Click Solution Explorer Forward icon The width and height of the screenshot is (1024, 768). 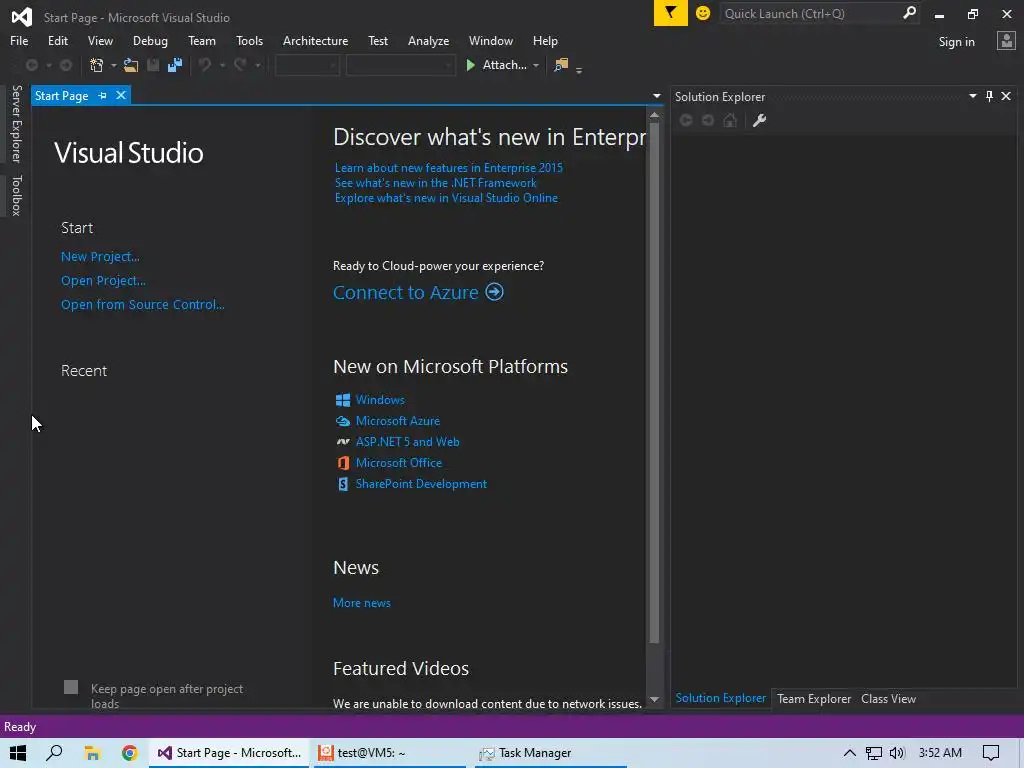[708, 120]
